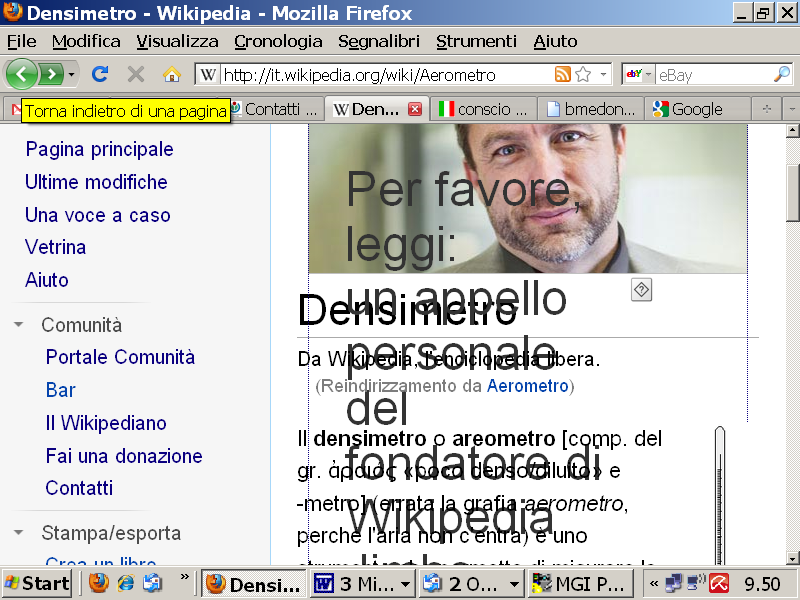This screenshot has width=800, height=600.
Task: Open the Strumenti menu
Action: [x=477, y=41]
